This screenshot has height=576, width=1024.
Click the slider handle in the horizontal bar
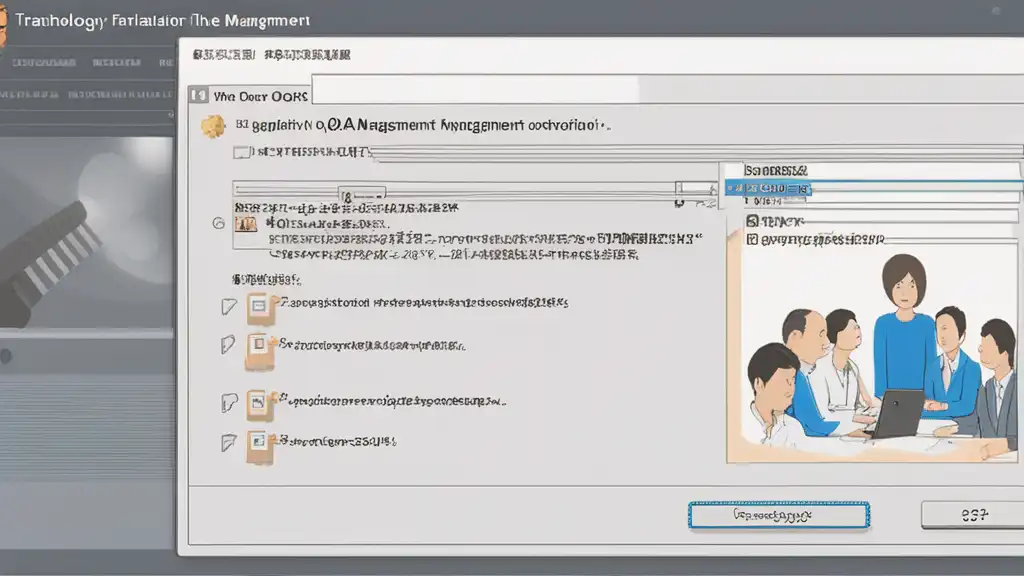click(362, 194)
